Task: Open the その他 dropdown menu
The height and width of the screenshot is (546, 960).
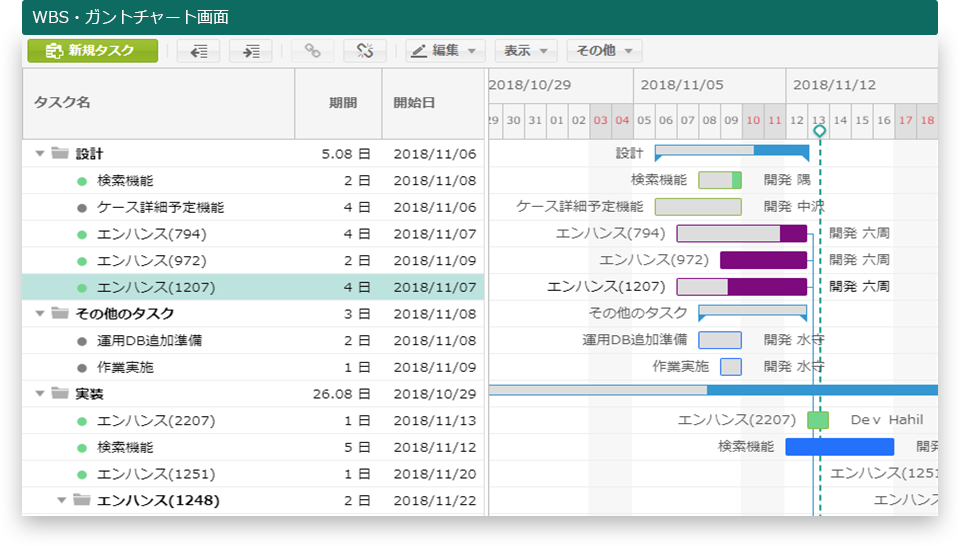Action: [x=604, y=51]
